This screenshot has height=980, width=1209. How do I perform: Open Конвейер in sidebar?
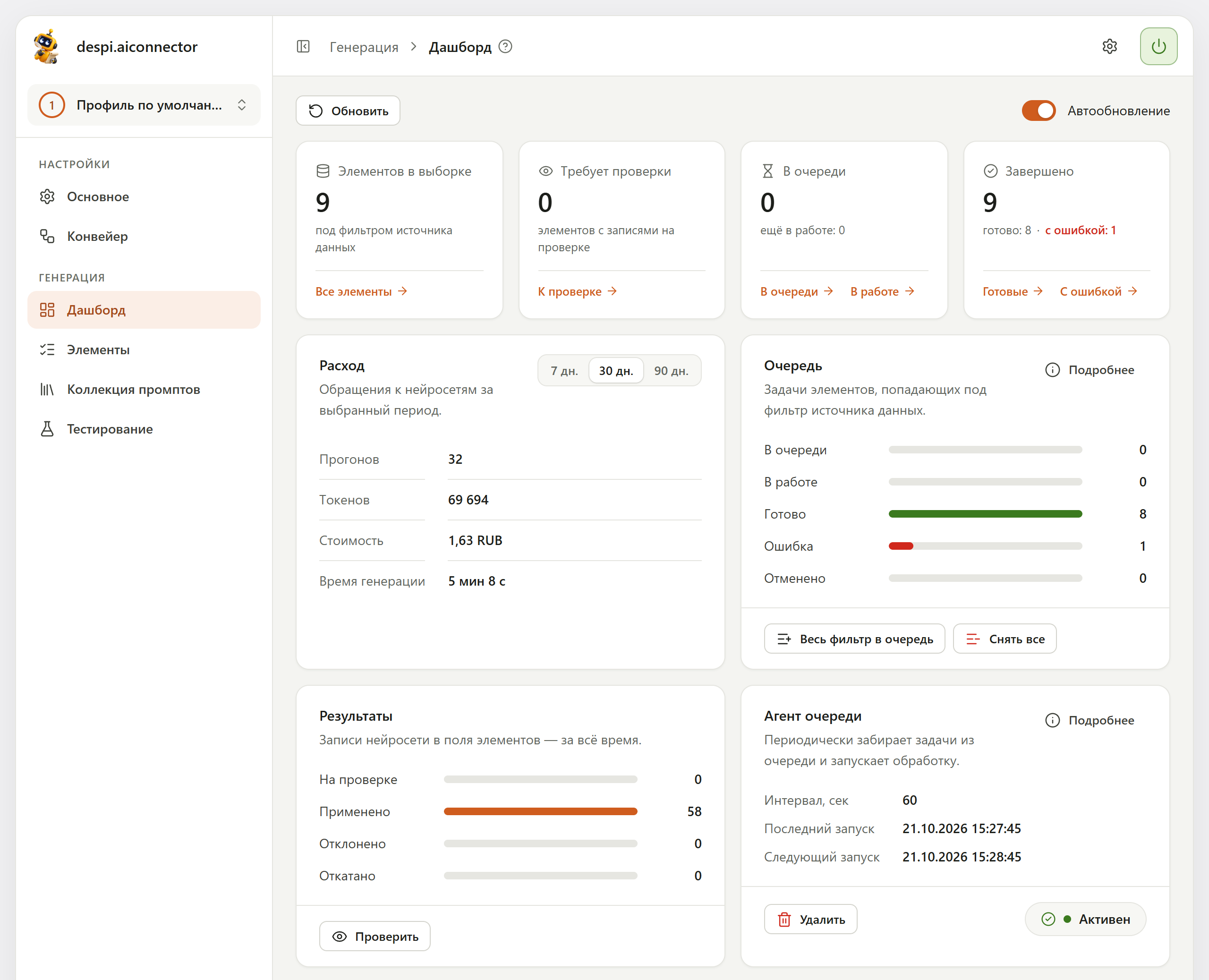click(144, 236)
